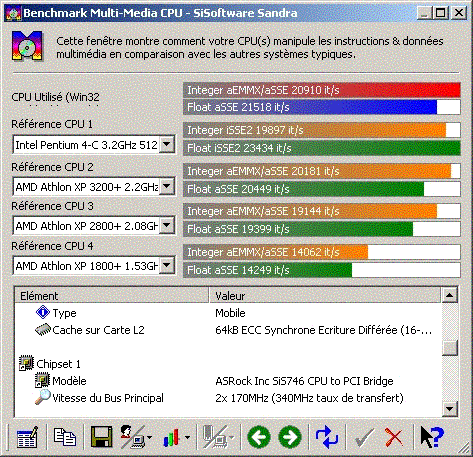Click the Valeur column header

point(325,295)
